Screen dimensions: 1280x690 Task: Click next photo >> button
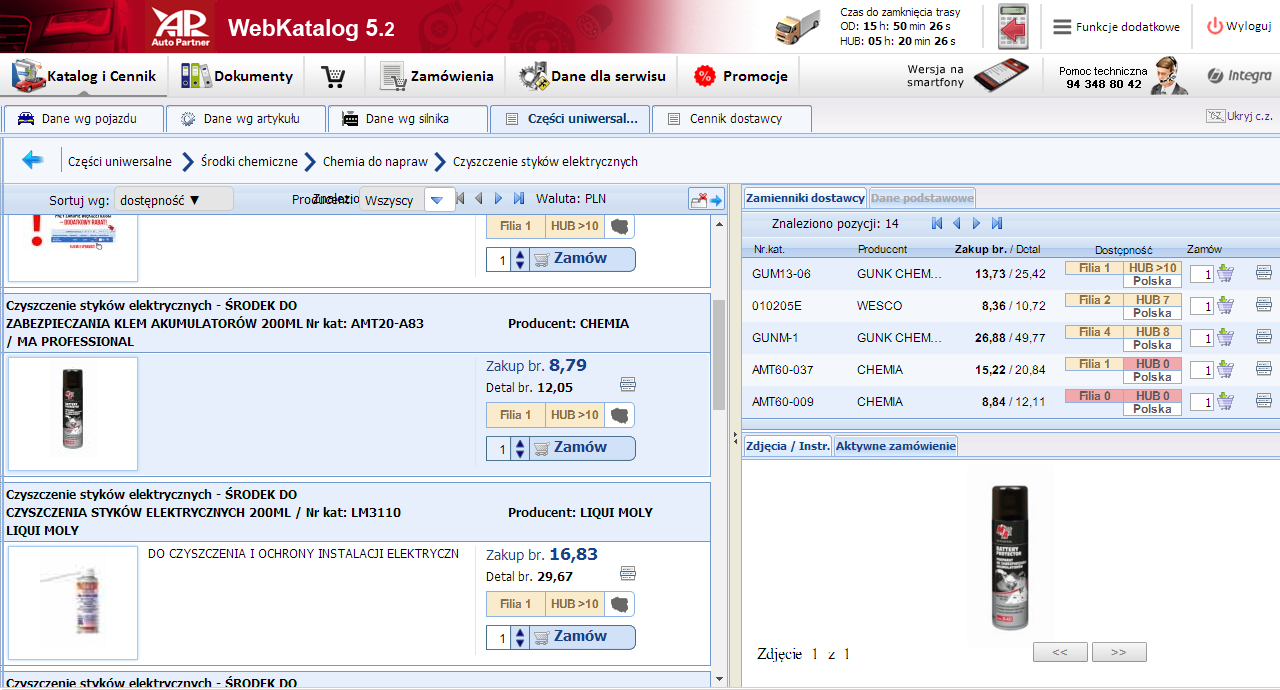click(x=1119, y=652)
